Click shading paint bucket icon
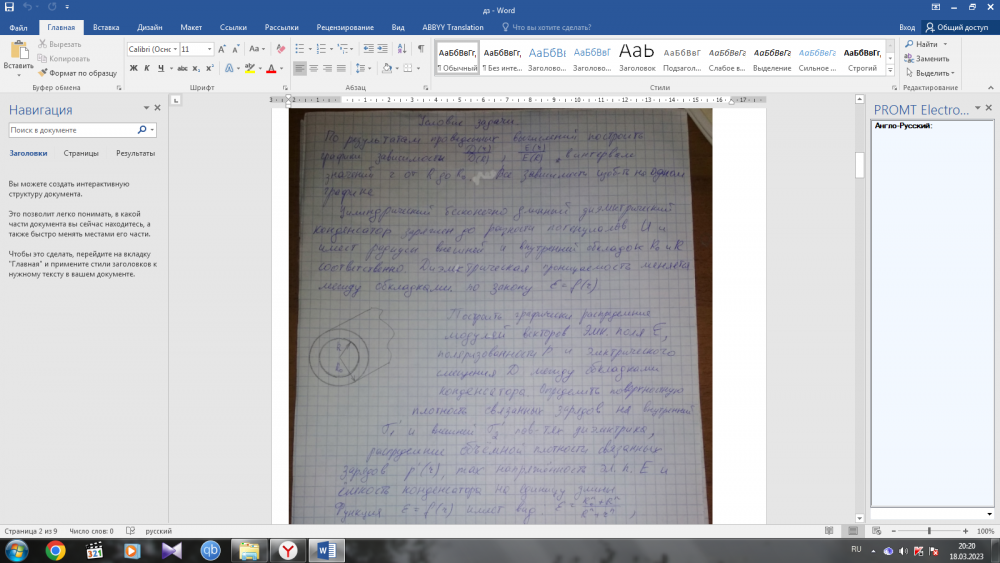This screenshot has height=563, width=1000. (x=386, y=68)
